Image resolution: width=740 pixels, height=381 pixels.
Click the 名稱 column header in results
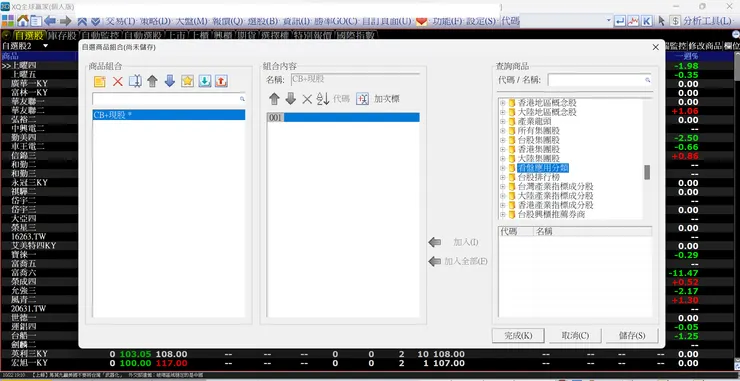tap(592, 231)
